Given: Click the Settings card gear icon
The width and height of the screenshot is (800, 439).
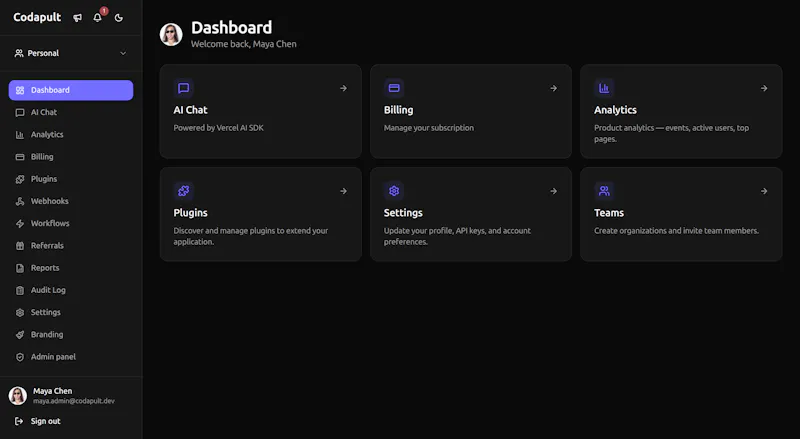Looking at the screenshot, I should [394, 191].
